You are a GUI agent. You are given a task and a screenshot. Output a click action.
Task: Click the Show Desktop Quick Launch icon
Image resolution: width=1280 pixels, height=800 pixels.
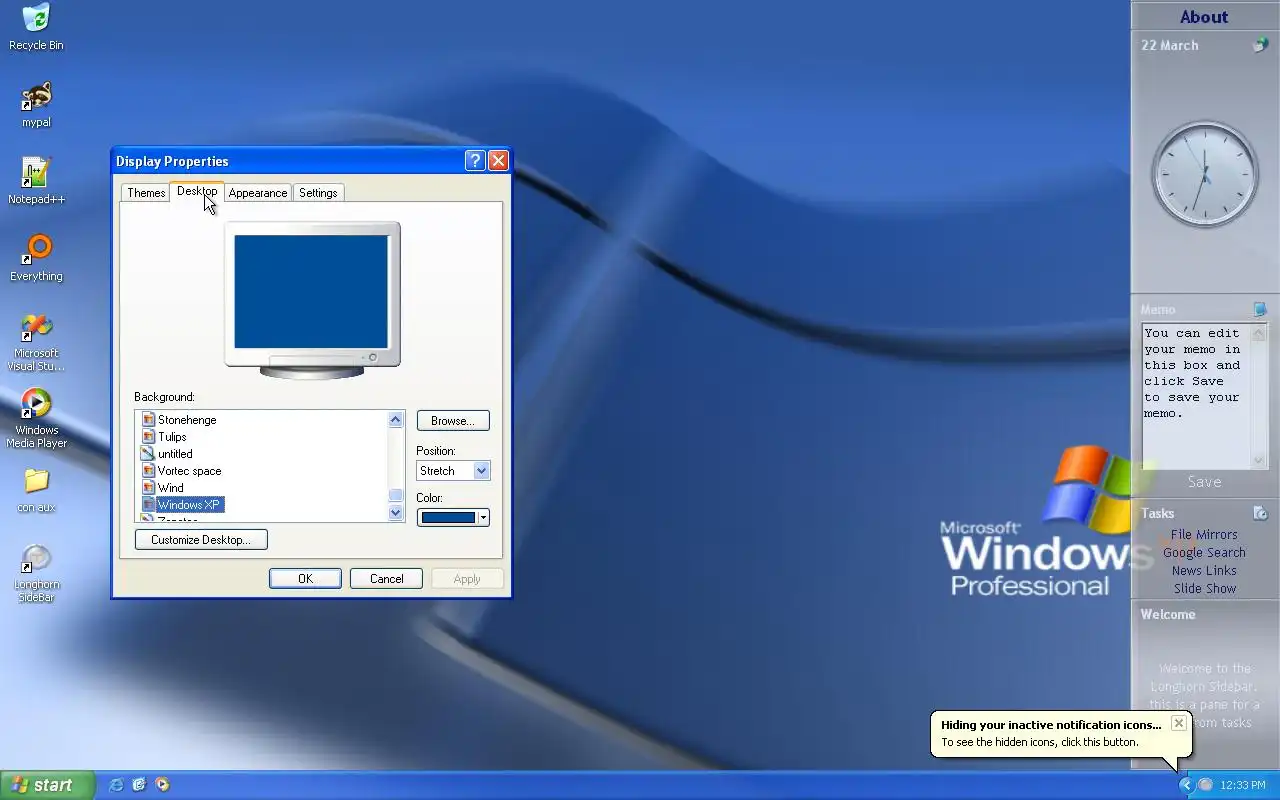[139, 785]
